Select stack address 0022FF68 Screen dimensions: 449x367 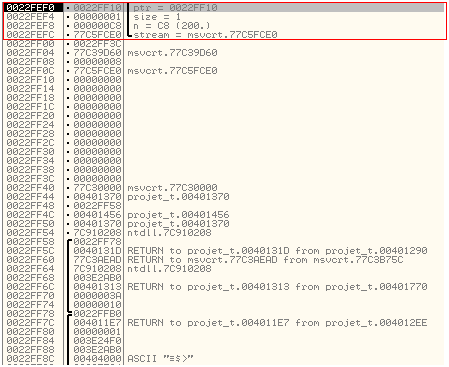coord(30,278)
